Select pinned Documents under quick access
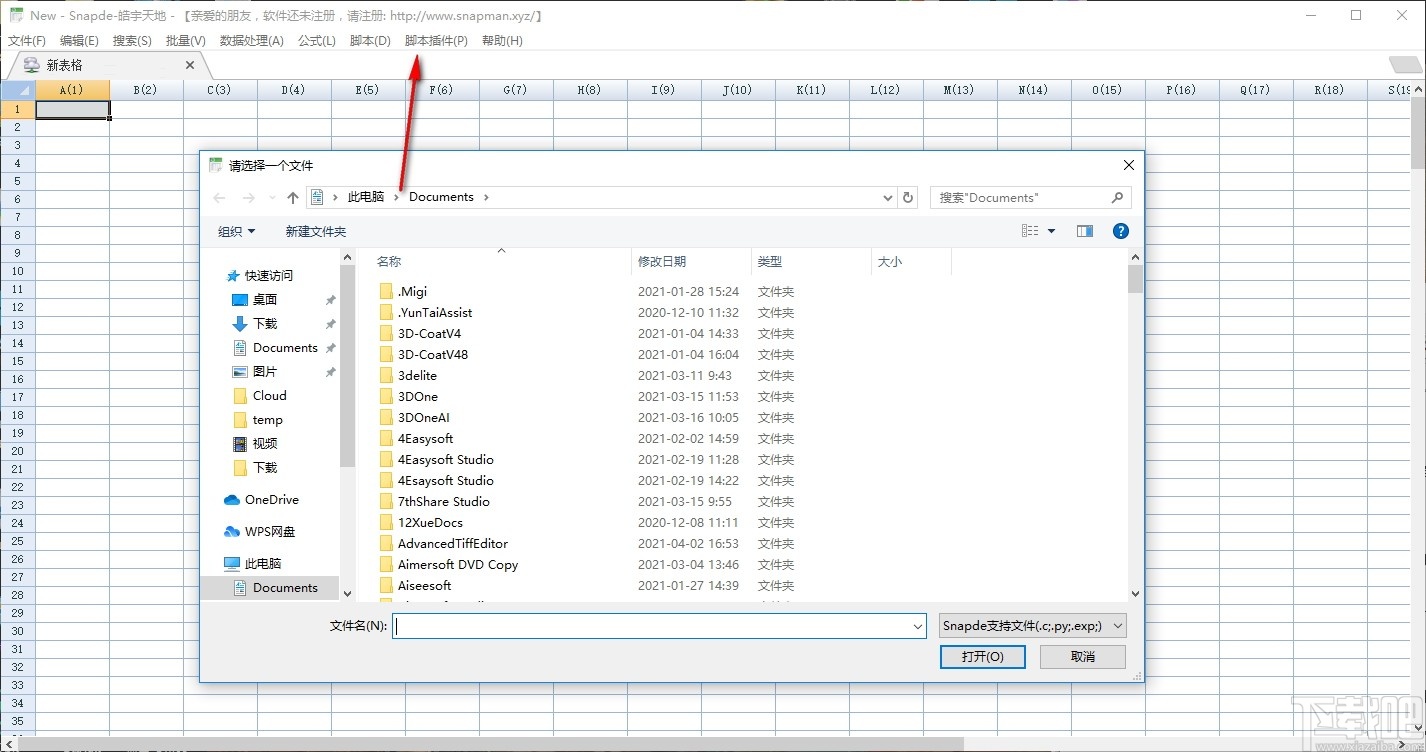Image resolution: width=1426 pixels, height=752 pixels. point(275,347)
